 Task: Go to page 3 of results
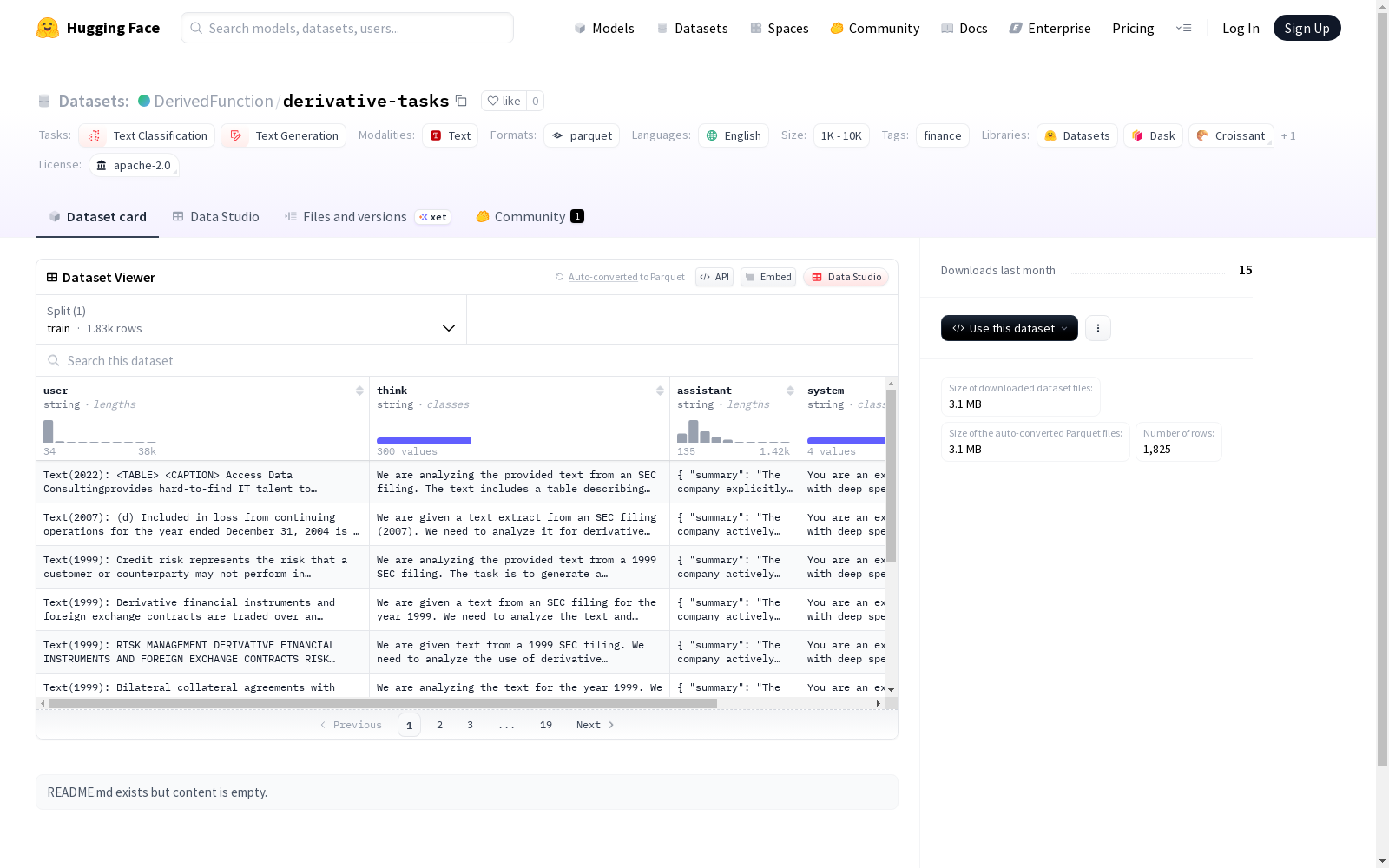[x=471, y=725]
